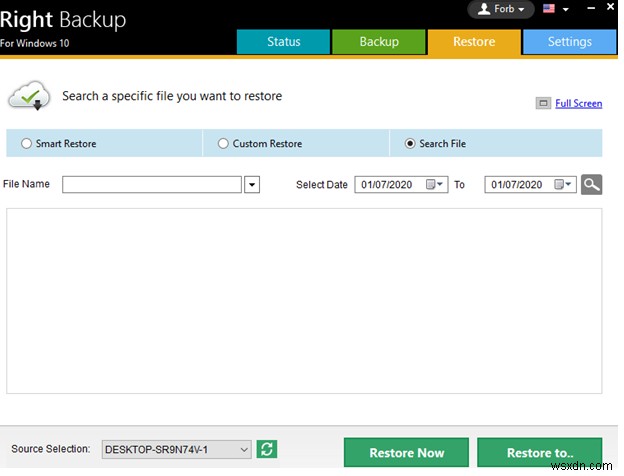Open the end date calendar picker

pos(563,184)
